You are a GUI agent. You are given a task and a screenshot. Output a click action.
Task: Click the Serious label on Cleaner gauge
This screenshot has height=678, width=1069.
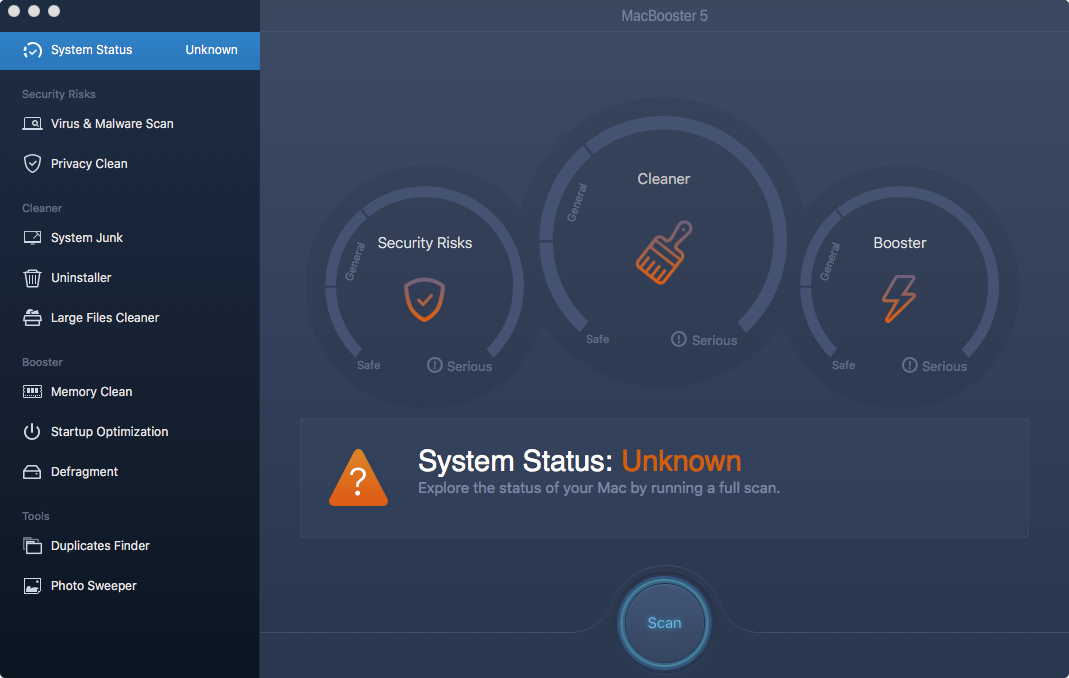coord(714,340)
